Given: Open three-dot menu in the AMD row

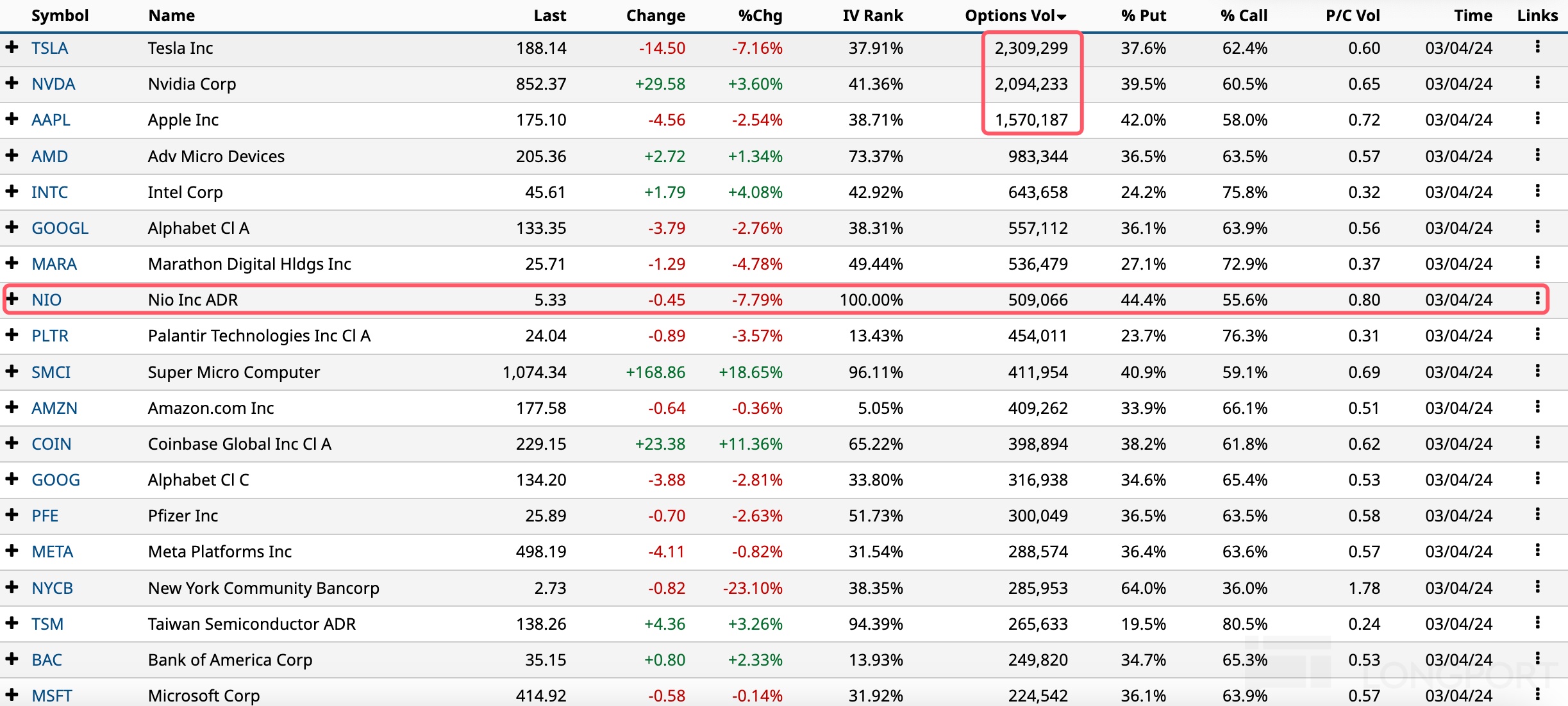Looking at the screenshot, I should coord(1537,155).
